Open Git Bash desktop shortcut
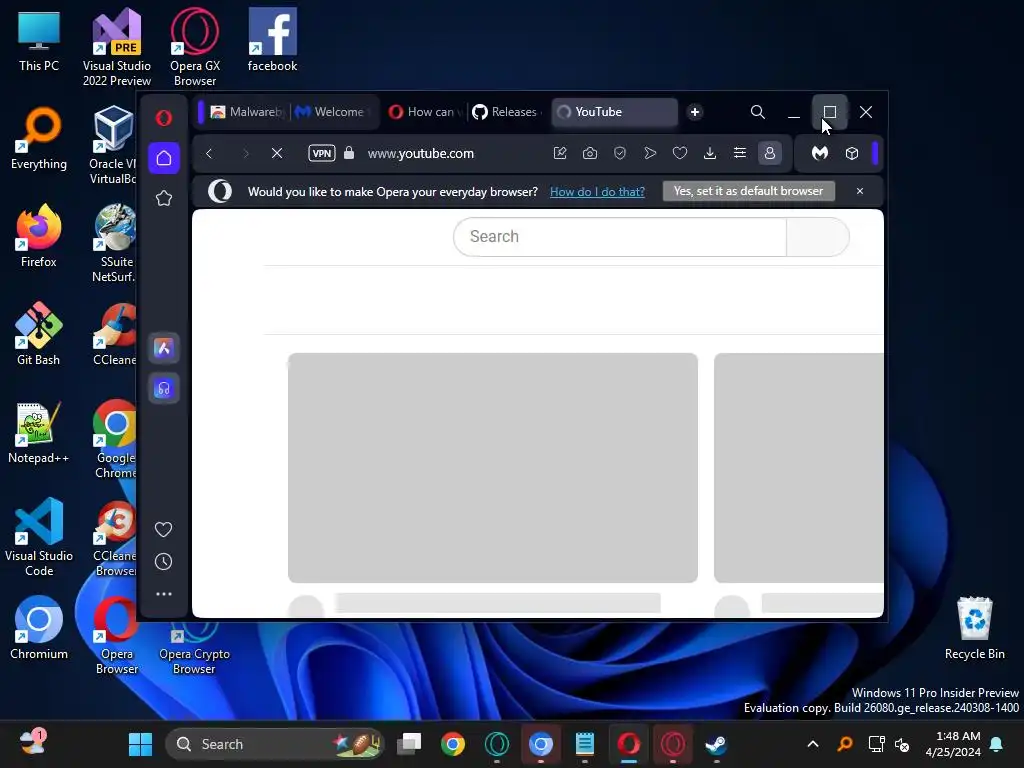Screen dimensions: 1024x768 (x=39, y=334)
